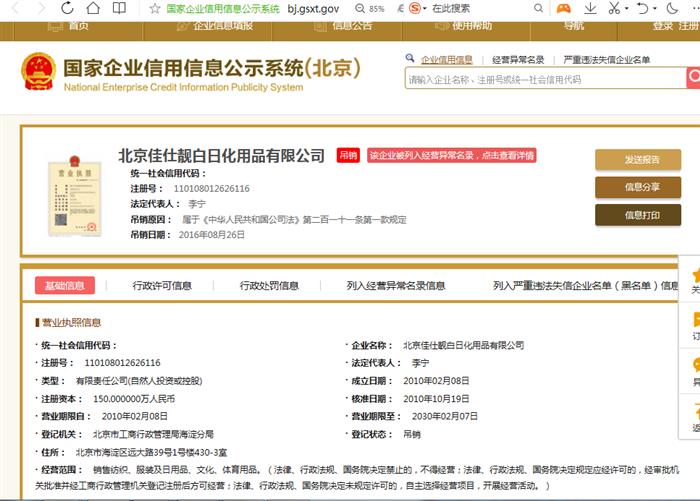Select the 基础信息 tab

click(x=65, y=285)
